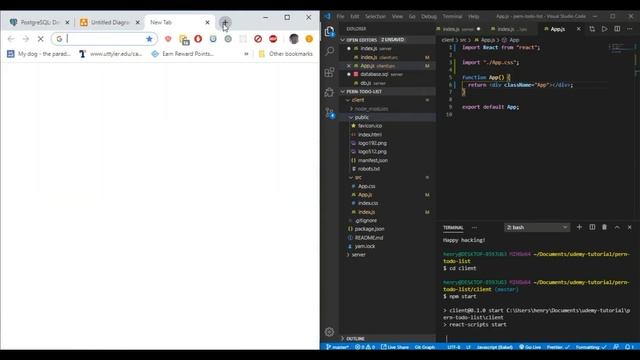The width and height of the screenshot is (640, 360).
Task: Click errors and warnings count in status bar
Action: 364,347
